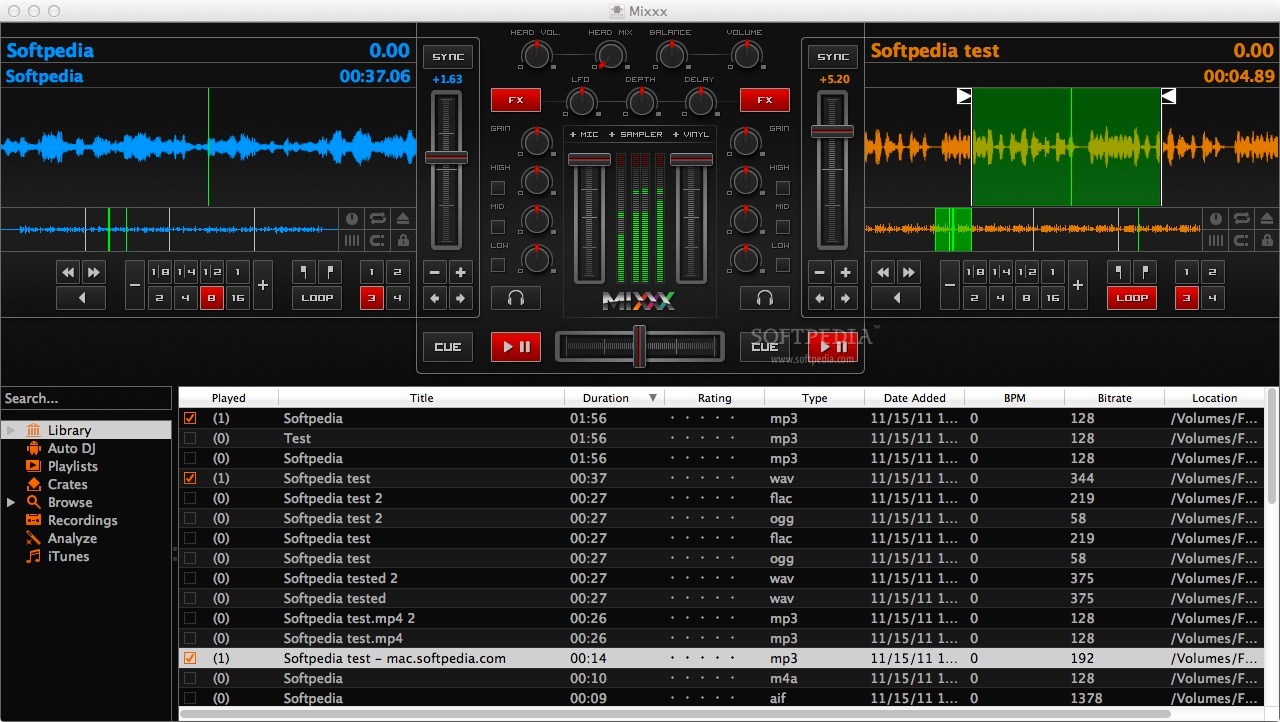Toggle the right deck LOOP button

(1132, 298)
